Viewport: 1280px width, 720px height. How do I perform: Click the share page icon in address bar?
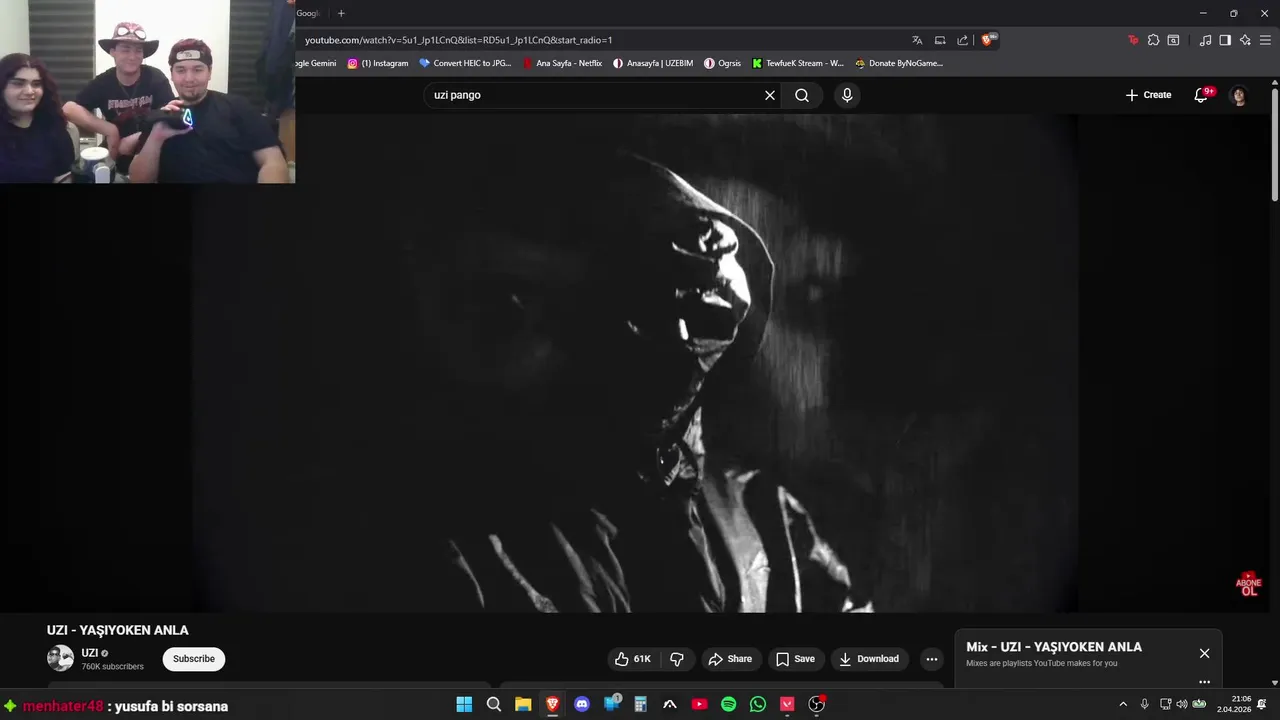pos(962,40)
